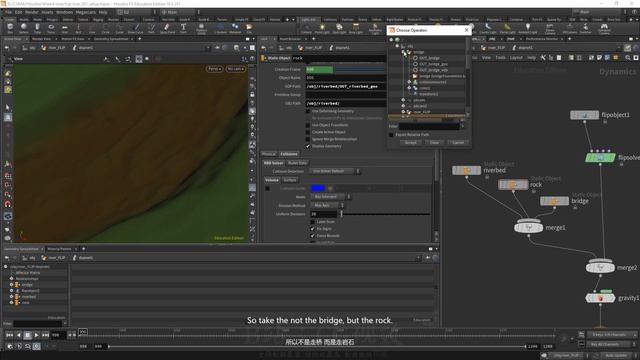Expand collisionsource1 in Choose Operator tree
The height and width of the screenshot is (360, 640).
tap(409, 82)
